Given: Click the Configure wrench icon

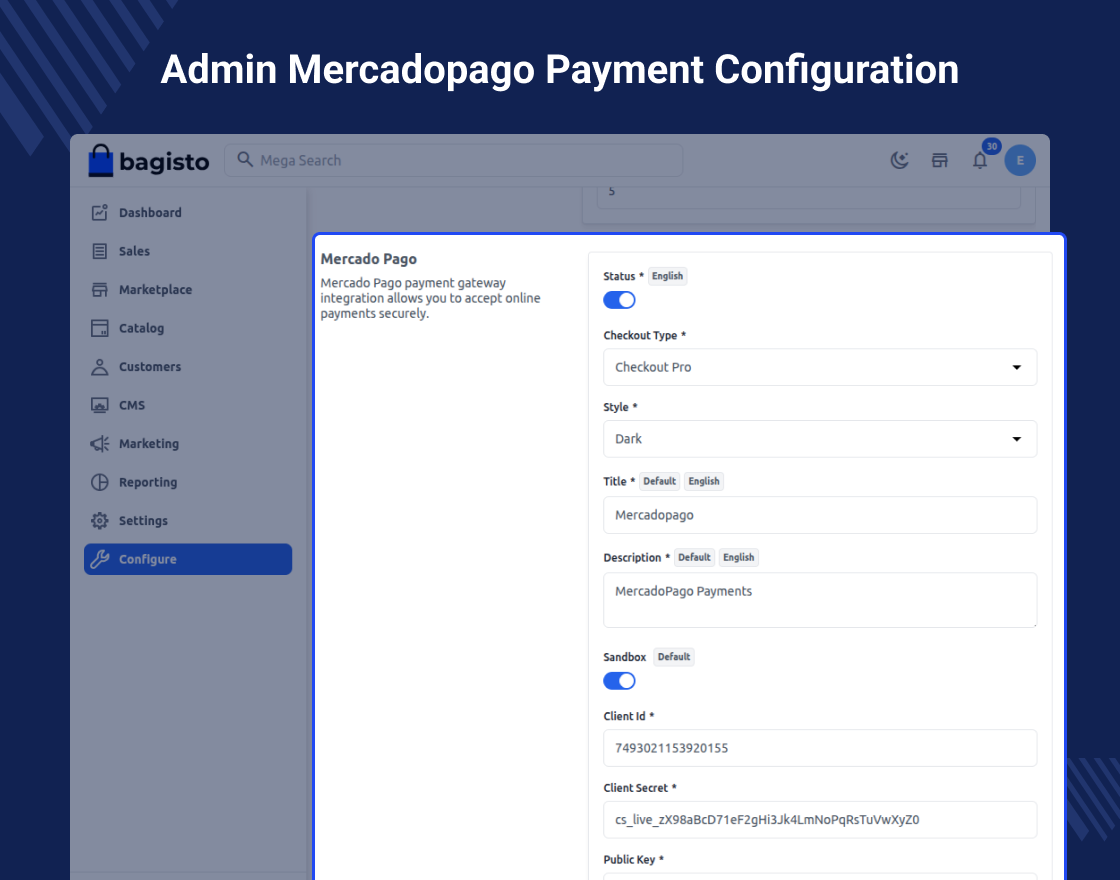Looking at the screenshot, I should coord(99,559).
